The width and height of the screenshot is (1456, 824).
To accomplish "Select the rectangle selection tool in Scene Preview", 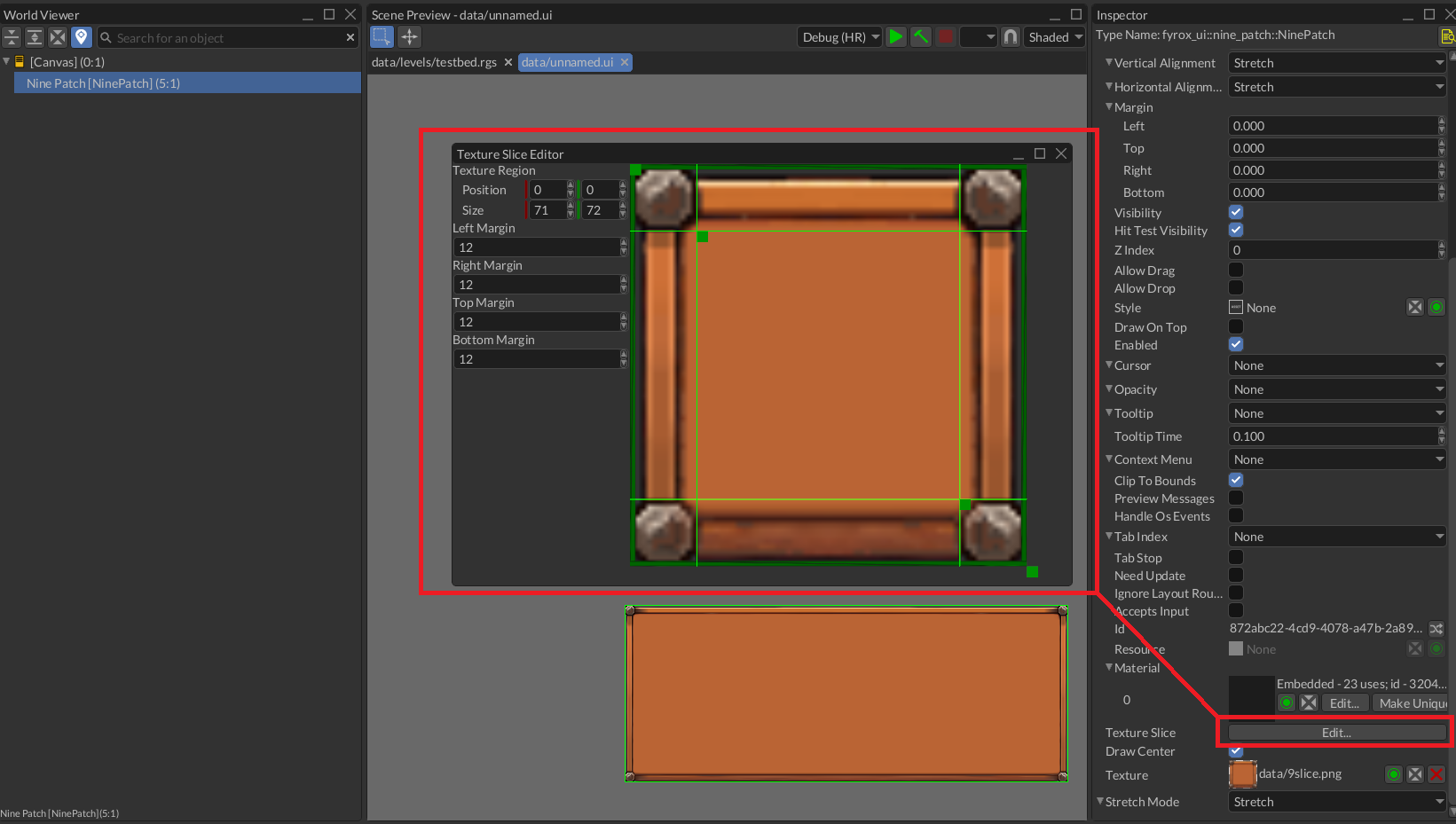I will pyautogui.click(x=382, y=36).
